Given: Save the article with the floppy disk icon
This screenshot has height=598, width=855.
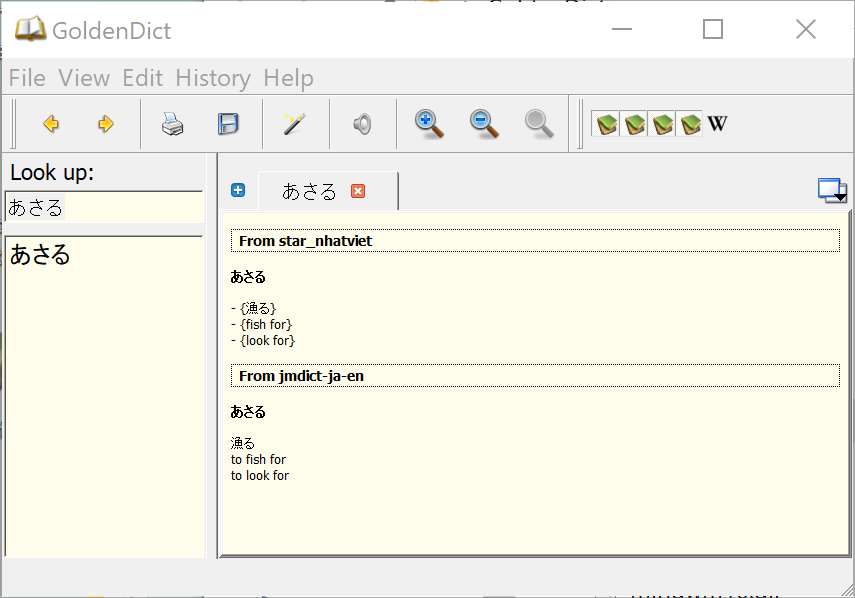Looking at the screenshot, I should pos(228,124).
